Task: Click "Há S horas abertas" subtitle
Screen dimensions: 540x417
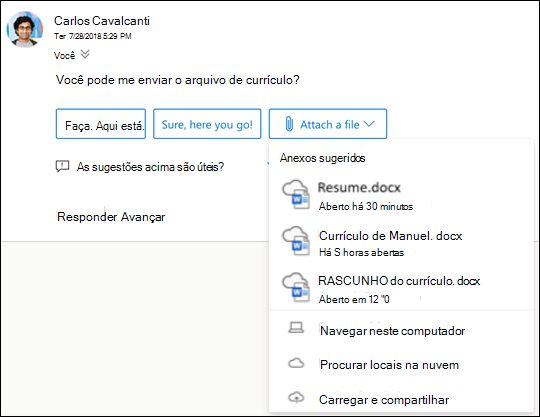Action: (361, 252)
